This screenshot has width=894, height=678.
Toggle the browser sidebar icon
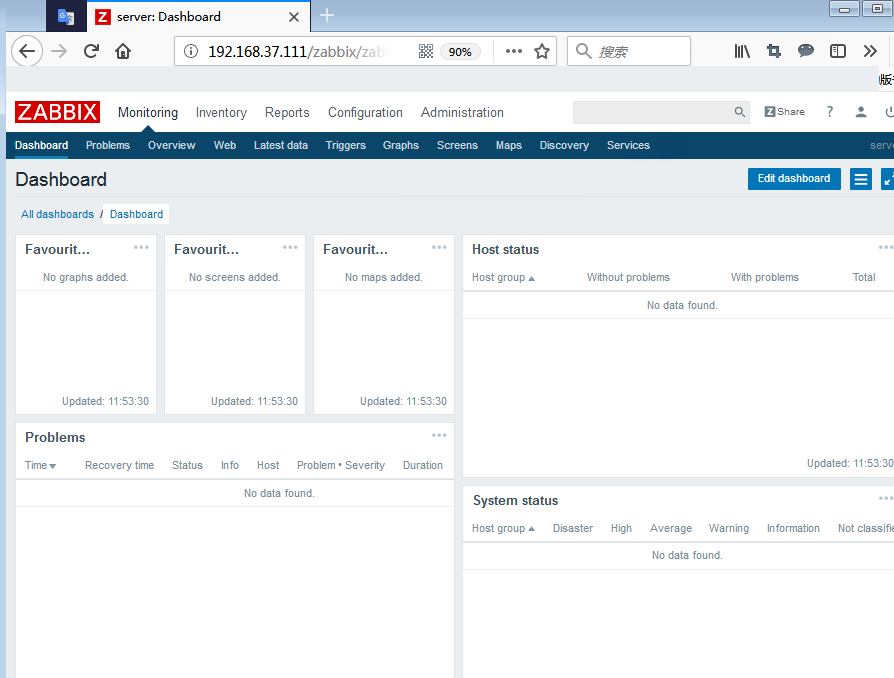tap(838, 51)
